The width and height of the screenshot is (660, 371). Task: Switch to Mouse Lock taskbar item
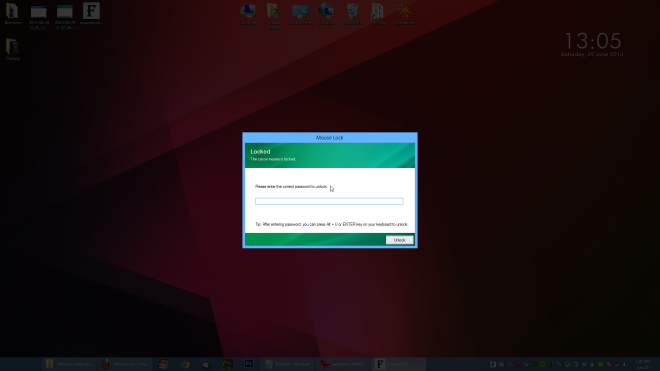[x=398, y=364]
